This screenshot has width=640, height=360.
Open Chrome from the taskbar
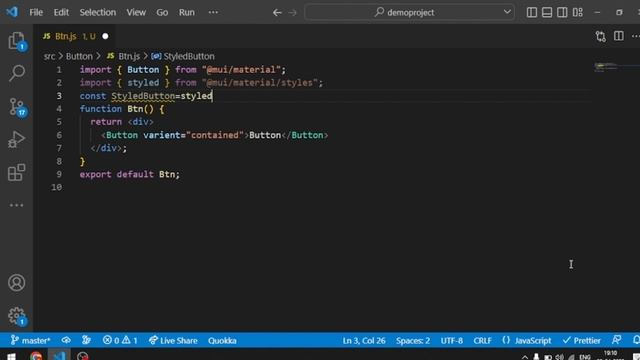point(36,356)
